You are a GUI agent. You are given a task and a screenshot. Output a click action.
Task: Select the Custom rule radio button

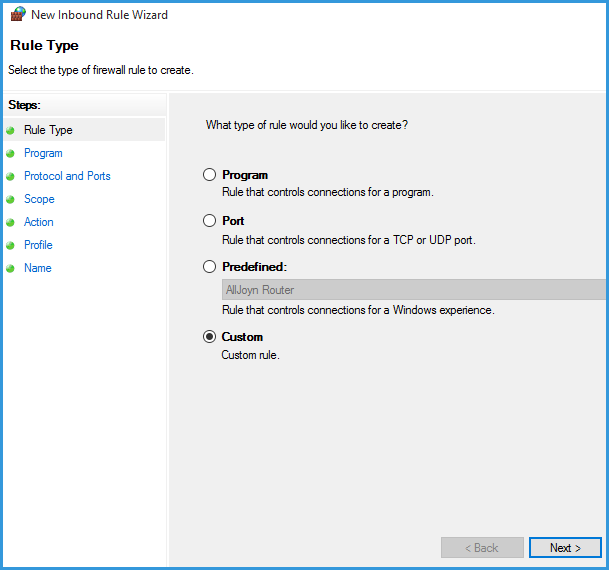pyautogui.click(x=210, y=337)
